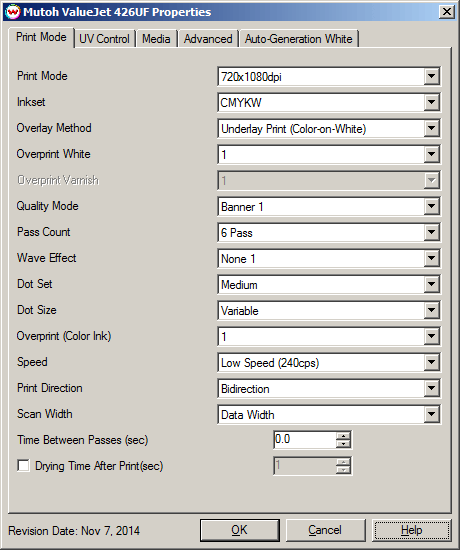Open the Quality Mode Banner 1 dropdown
Viewport: 460px width, 550px height.
[x=329, y=206]
